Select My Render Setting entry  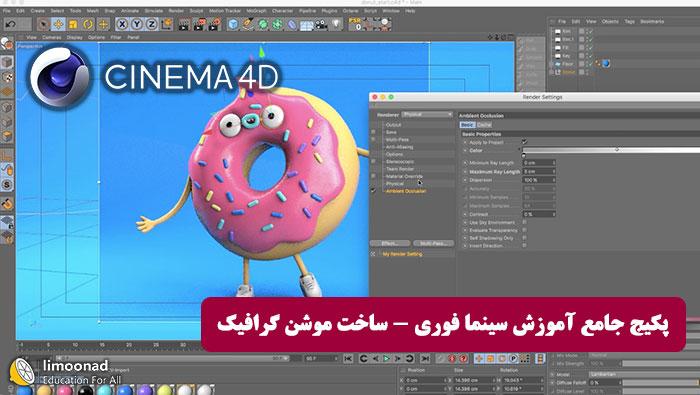pyautogui.click(x=402, y=254)
